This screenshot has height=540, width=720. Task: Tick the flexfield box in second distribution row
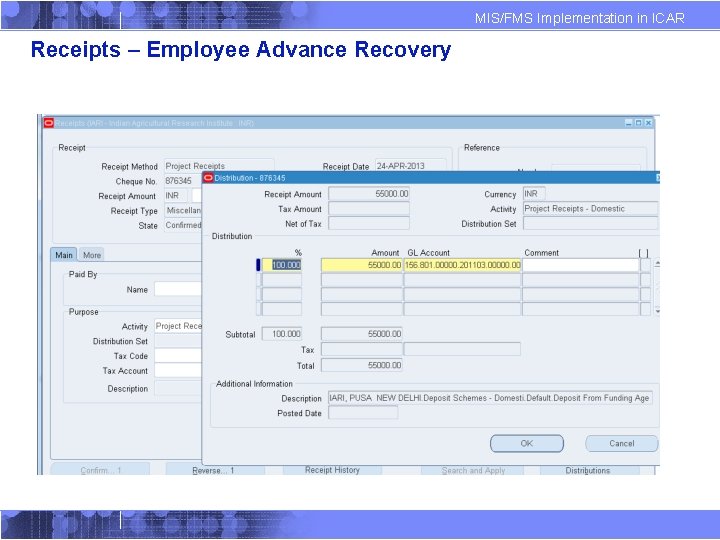pyautogui.click(x=646, y=280)
